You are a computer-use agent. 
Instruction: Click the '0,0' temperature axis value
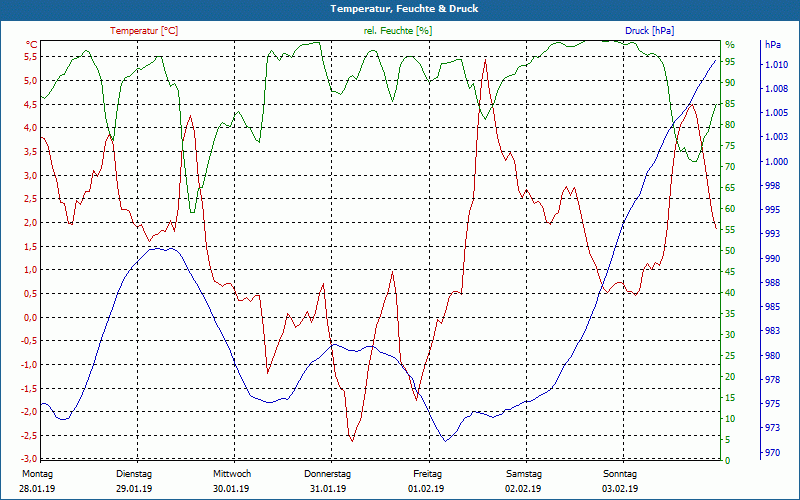pos(31,317)
